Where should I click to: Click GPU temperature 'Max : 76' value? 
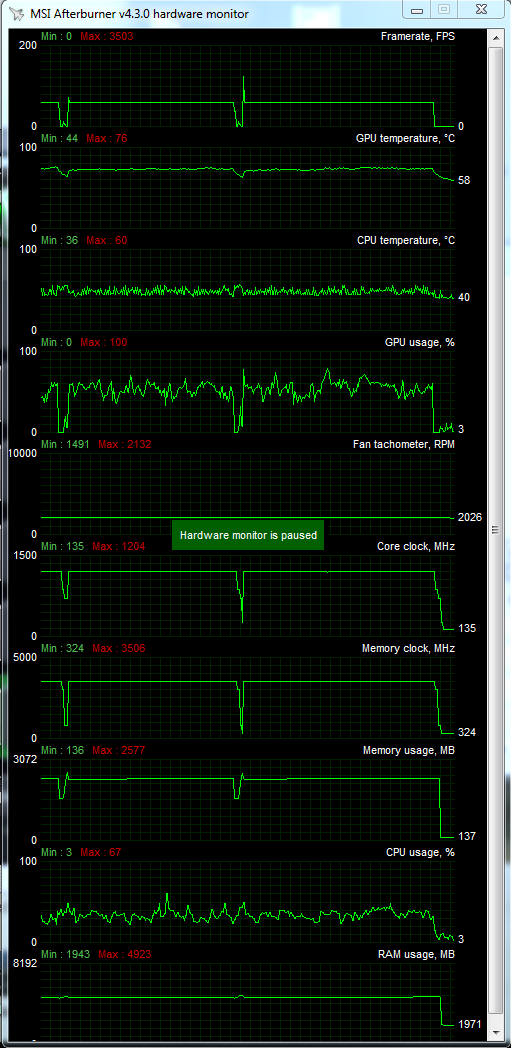pos(107,138)
